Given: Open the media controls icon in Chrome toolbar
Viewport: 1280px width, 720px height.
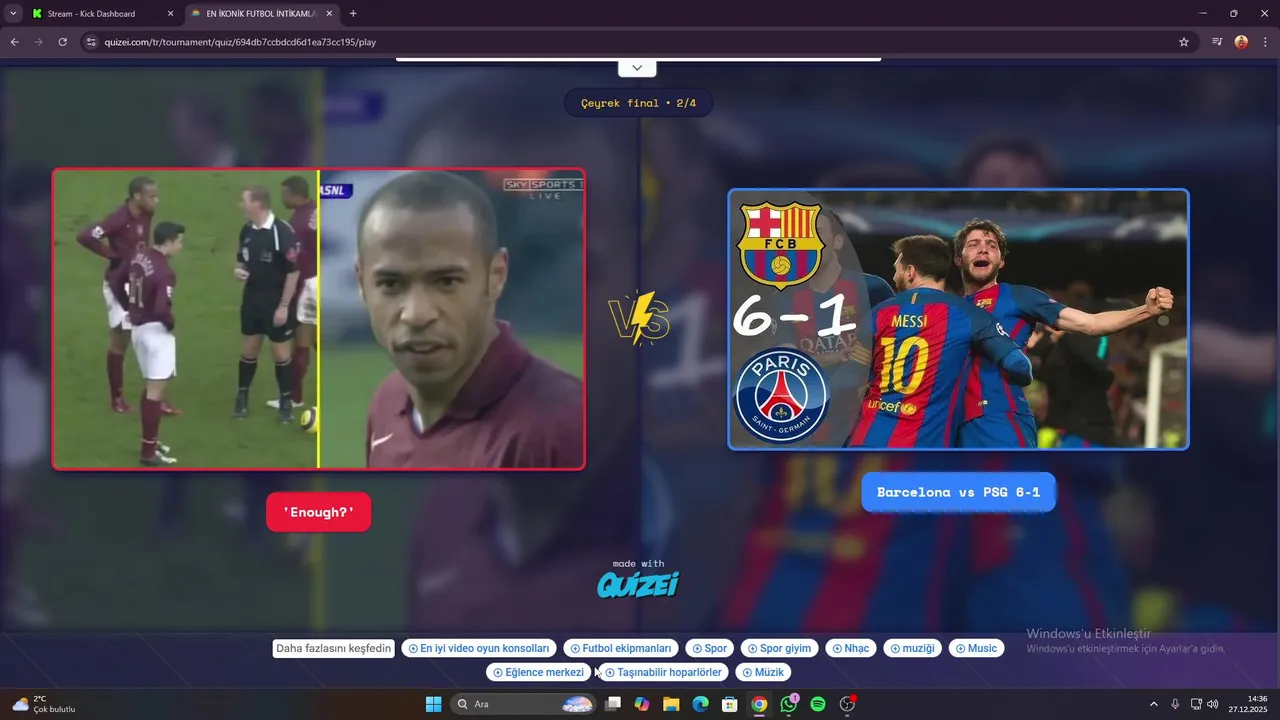Looking at the screenshot, I should 1217,42.
